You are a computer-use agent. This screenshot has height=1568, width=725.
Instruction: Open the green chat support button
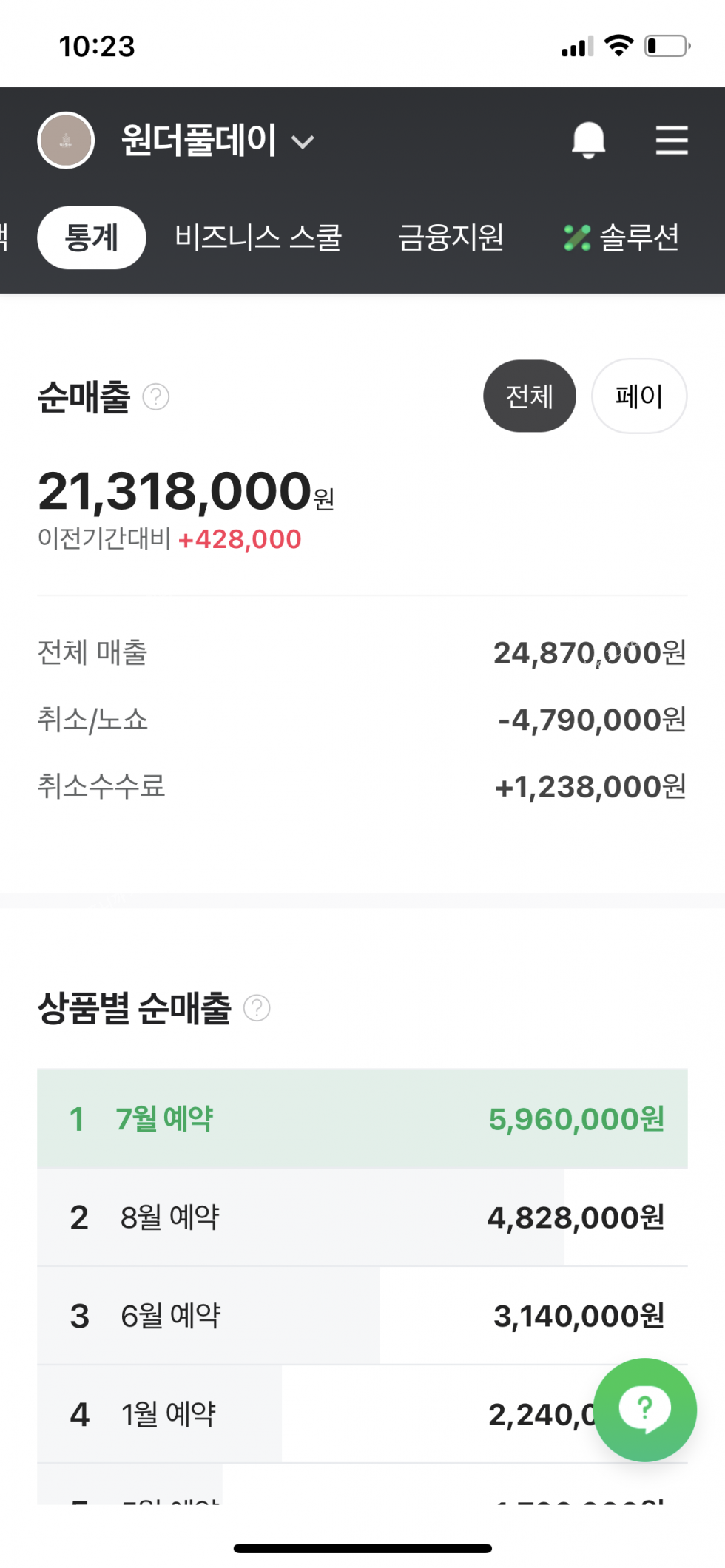[x=644, y=1409]
